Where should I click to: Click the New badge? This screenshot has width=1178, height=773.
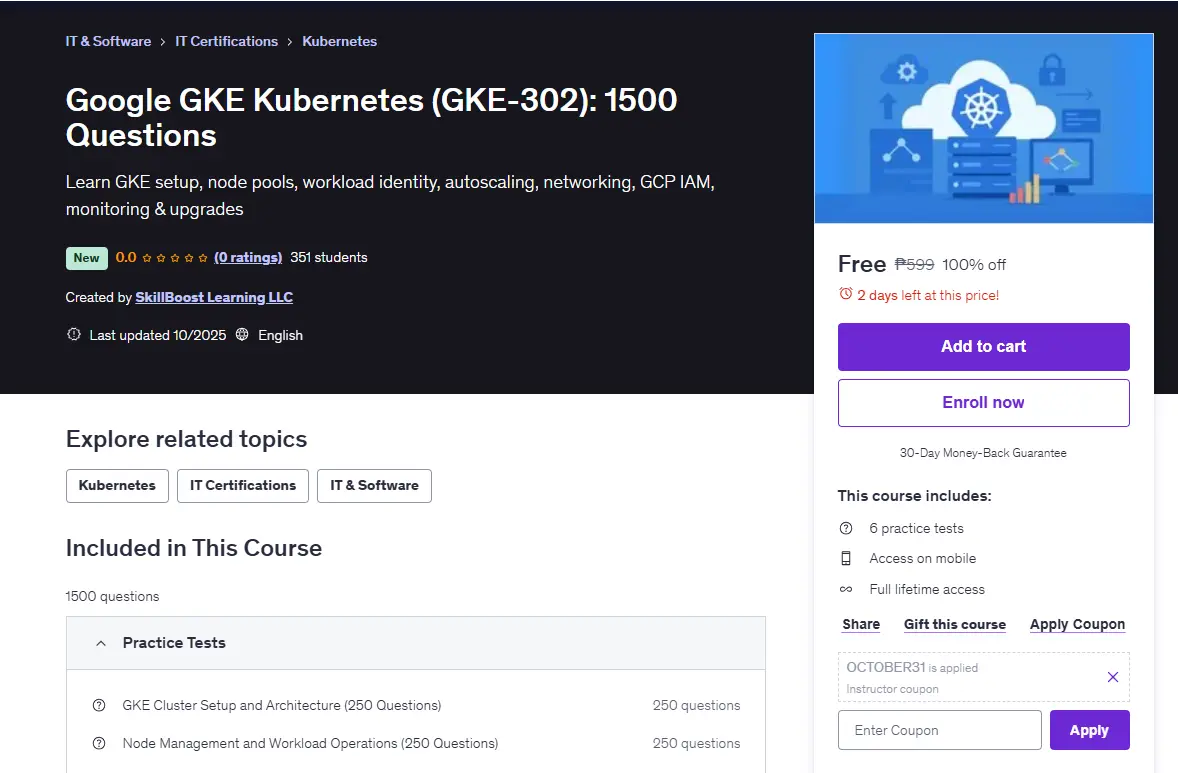coord(86,258)
